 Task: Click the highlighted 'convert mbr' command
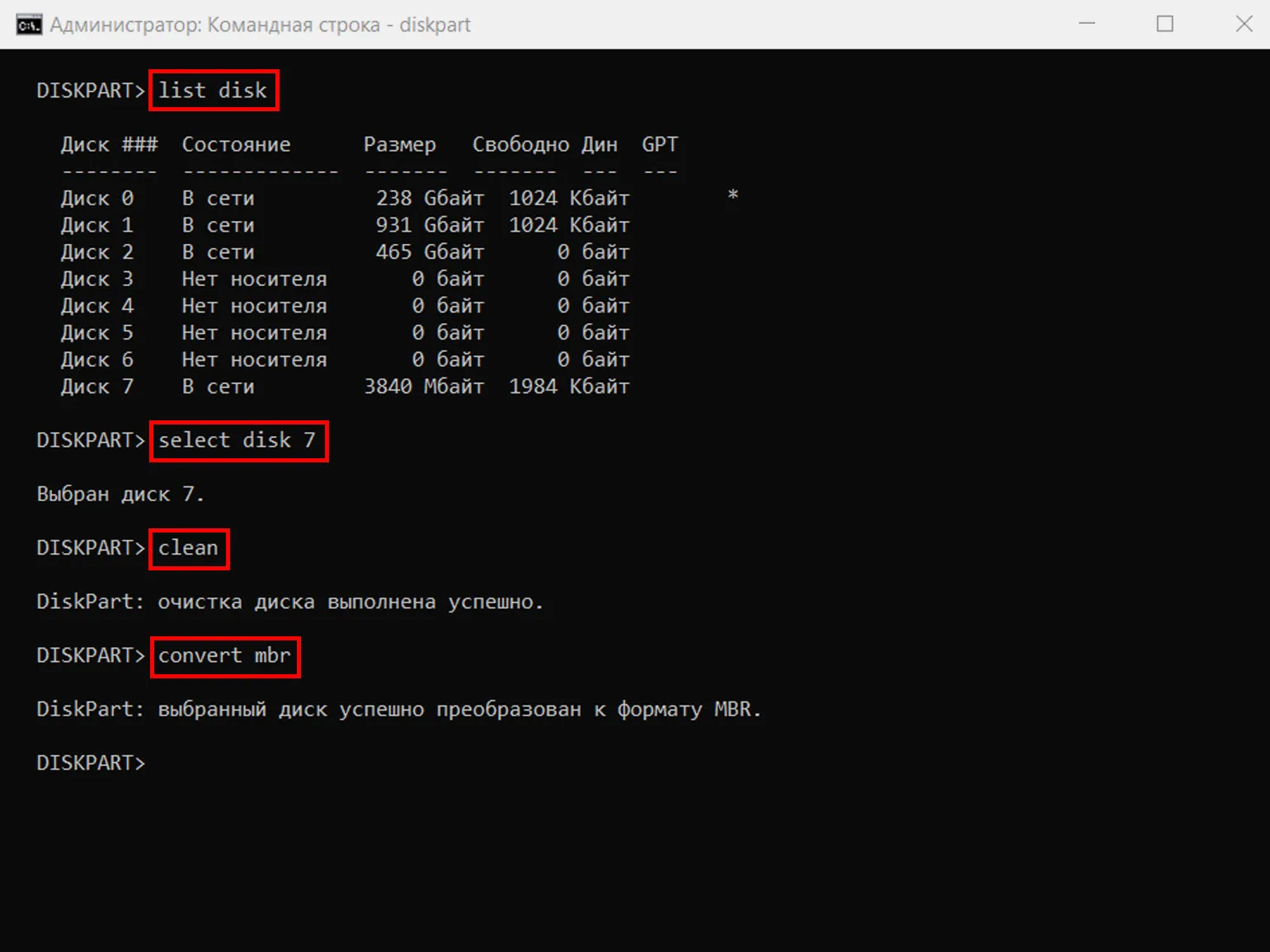coord(224,656)
